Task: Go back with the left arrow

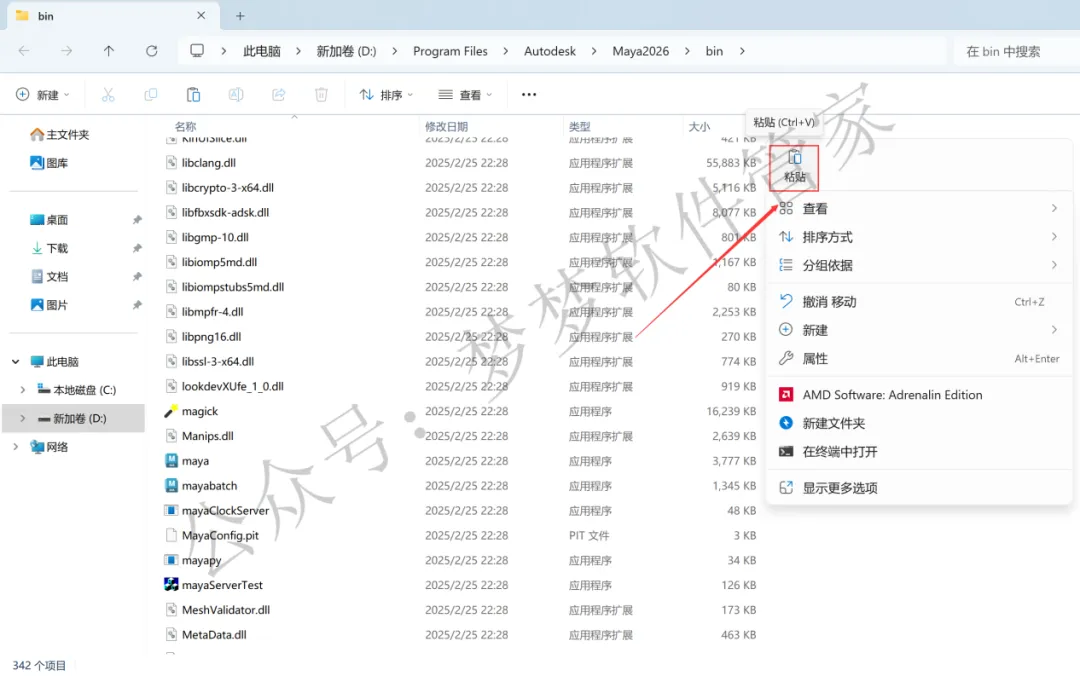Action: [x=23, y=51]
